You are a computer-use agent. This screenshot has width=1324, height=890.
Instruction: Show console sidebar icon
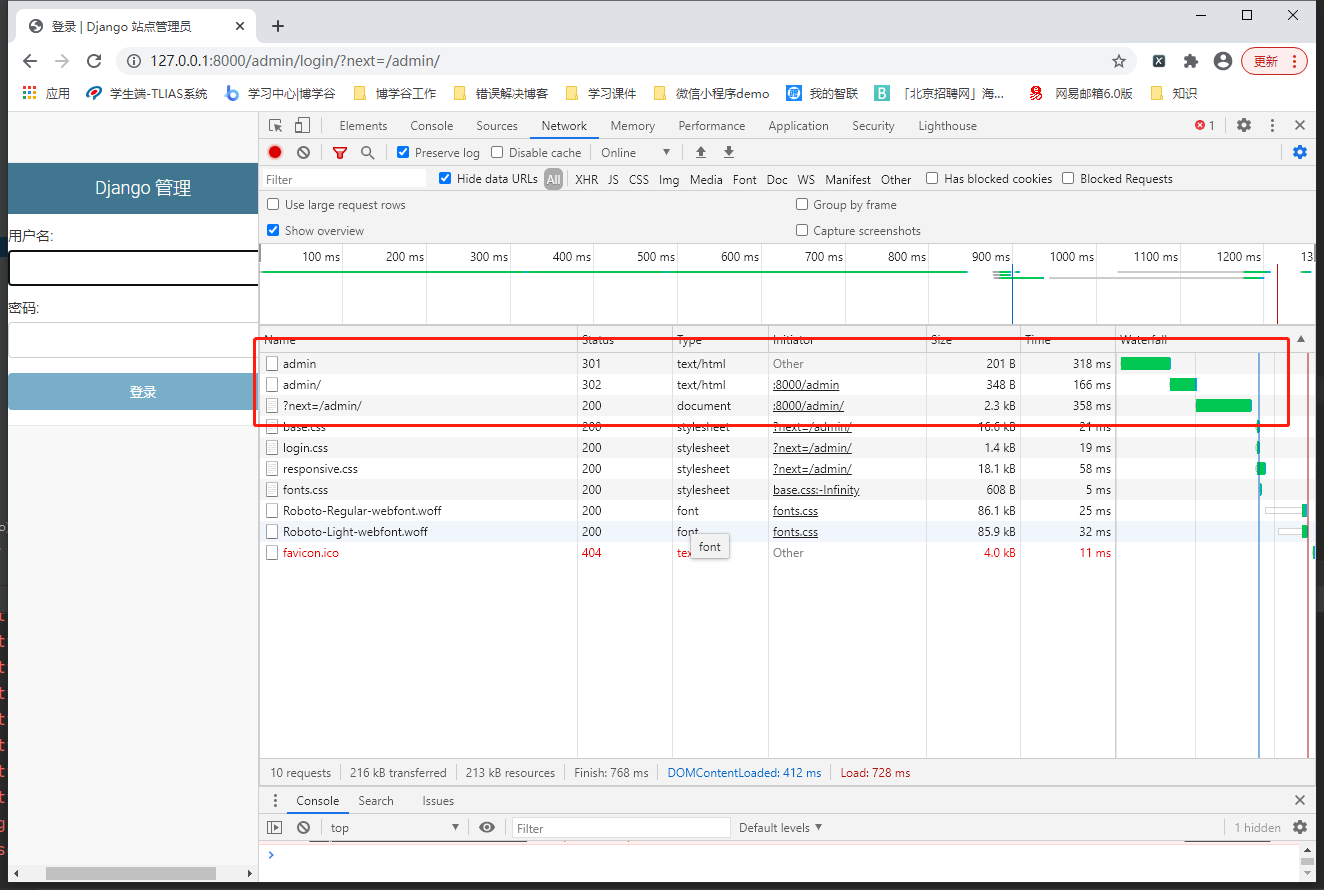pos(275,827)
